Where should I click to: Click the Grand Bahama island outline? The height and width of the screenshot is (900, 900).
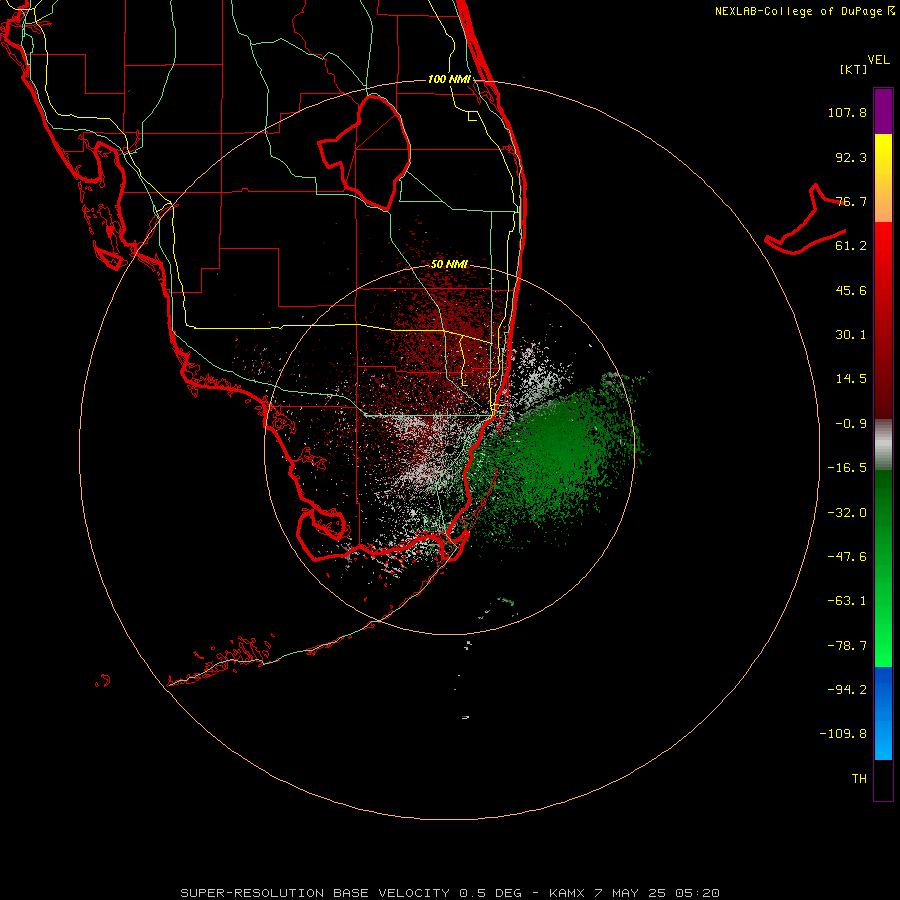point(805,220)
